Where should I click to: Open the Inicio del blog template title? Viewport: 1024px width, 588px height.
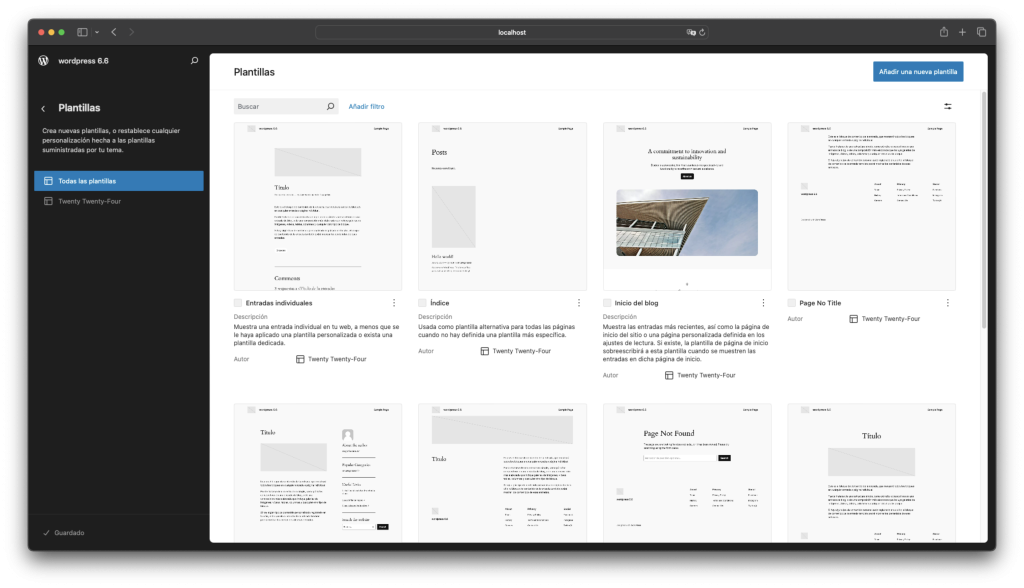click(x=636, y=303)
